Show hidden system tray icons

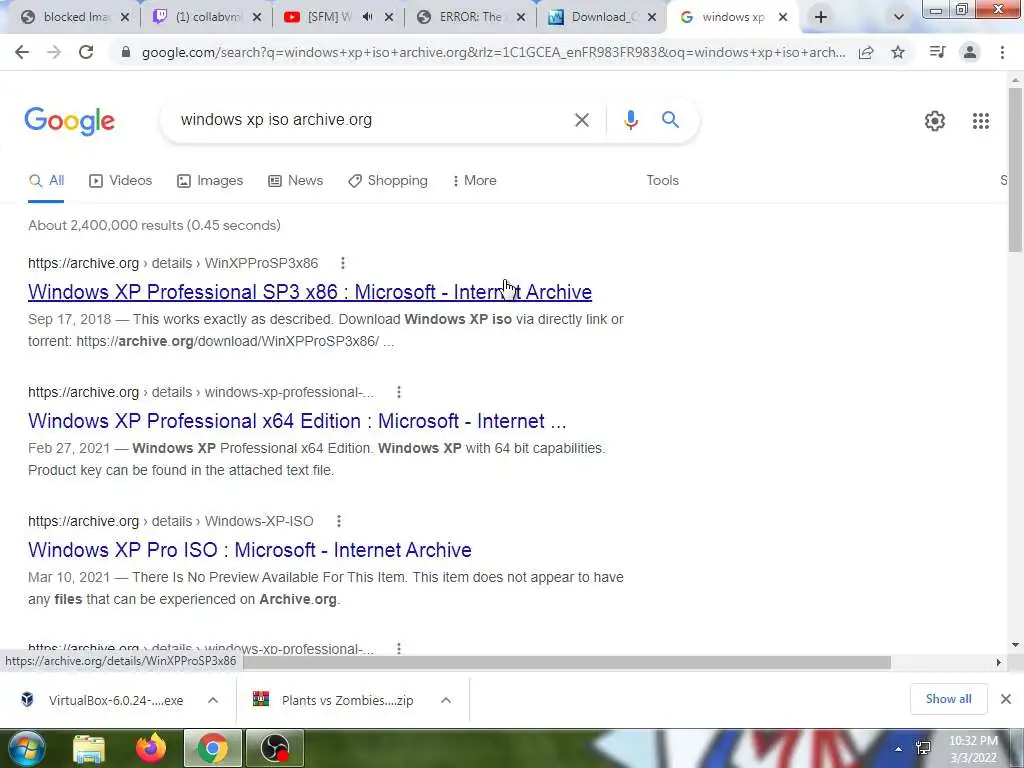pos(899,748)
